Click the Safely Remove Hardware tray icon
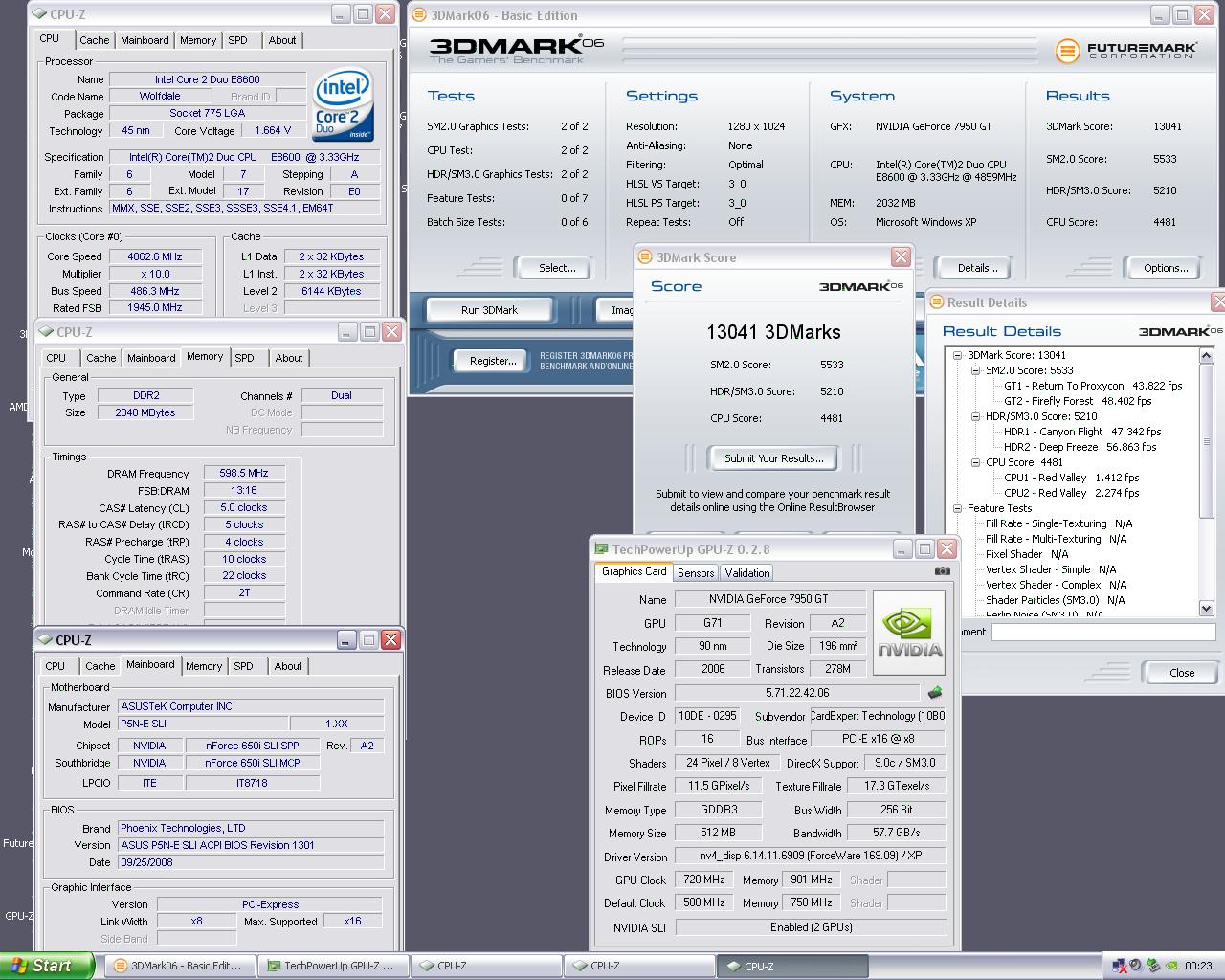Image resolution: width=1225 pixels, height=980 pixels. point(1154,966)
